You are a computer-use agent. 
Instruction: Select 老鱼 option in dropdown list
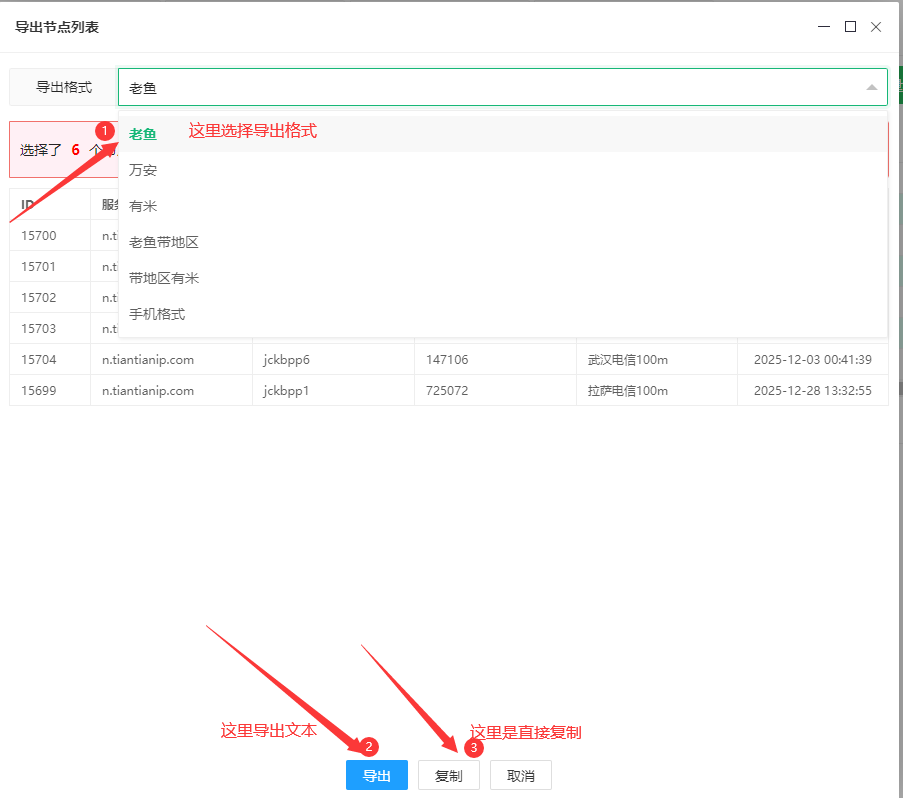(x=143, y=134)
